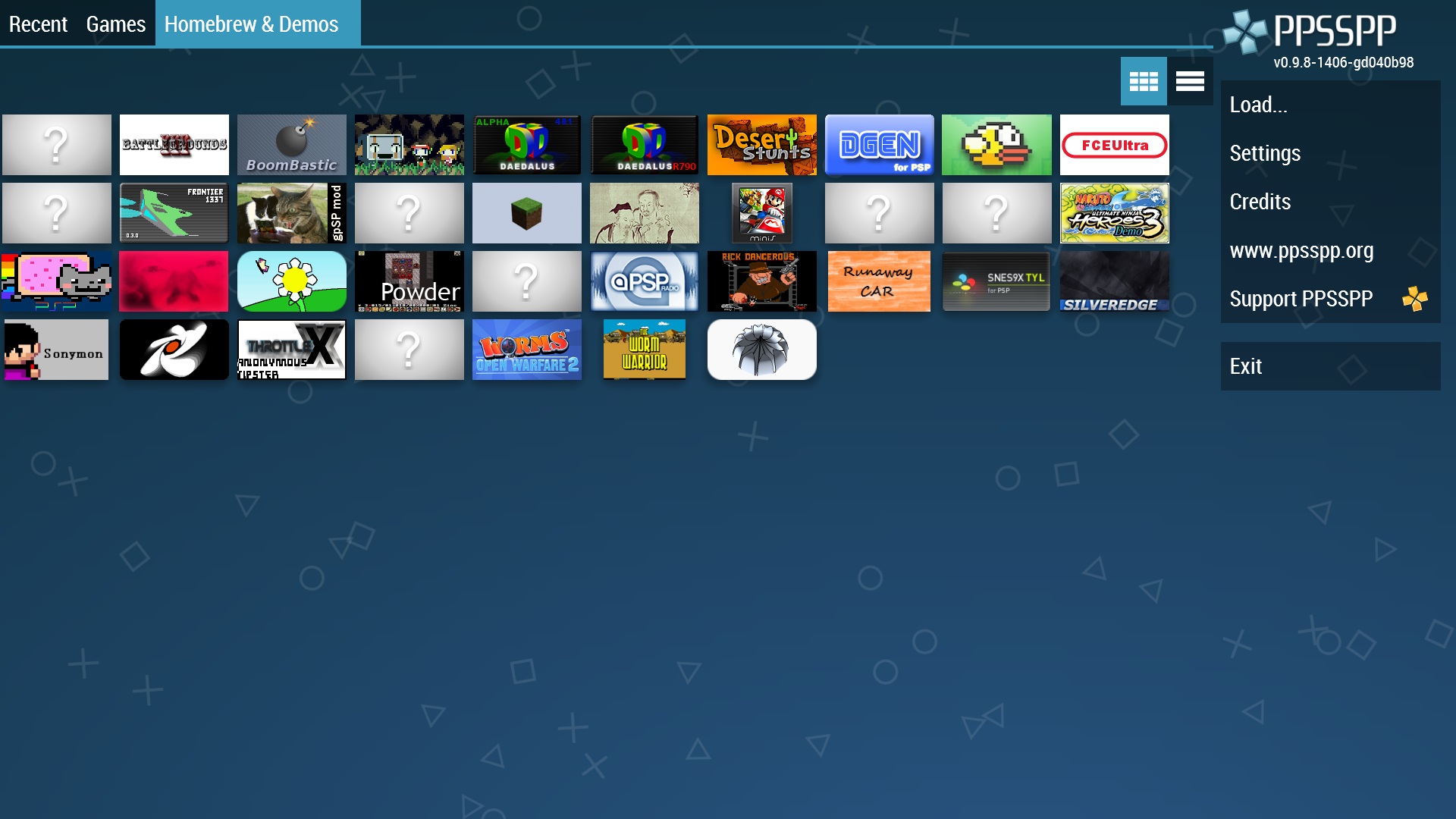The width and height of the screenshot is (1456, 819).
Task: Launch Runaway Car game
Action: tap(879, 281)
